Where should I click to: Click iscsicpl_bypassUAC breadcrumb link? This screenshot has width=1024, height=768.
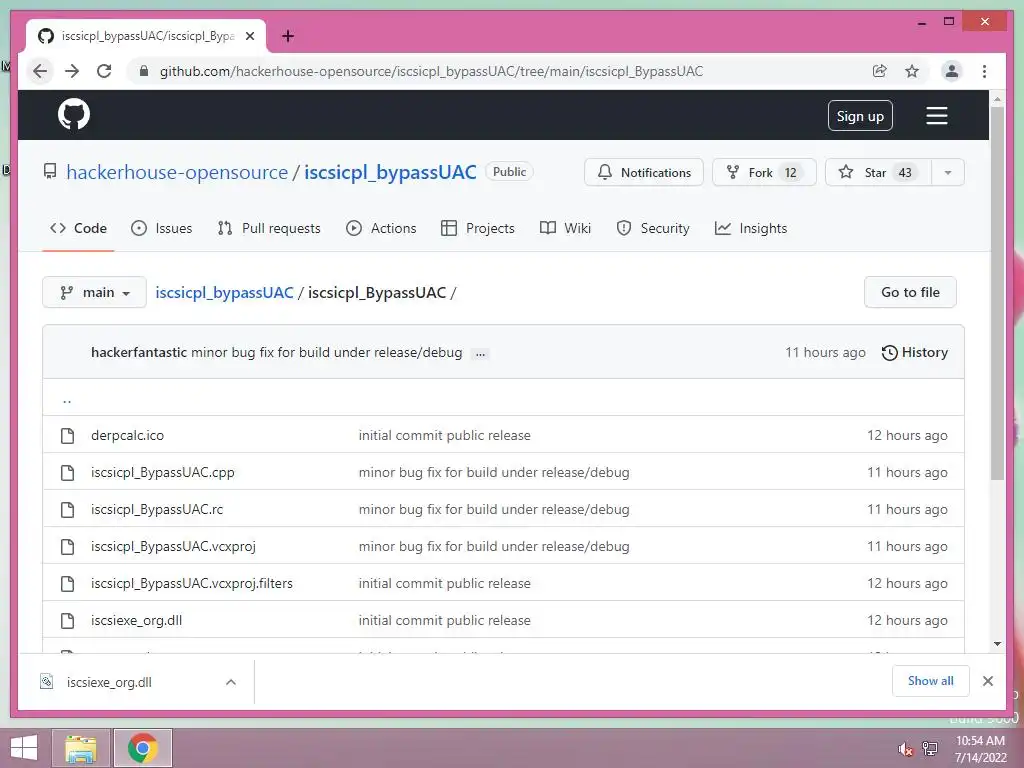(225, 293)
